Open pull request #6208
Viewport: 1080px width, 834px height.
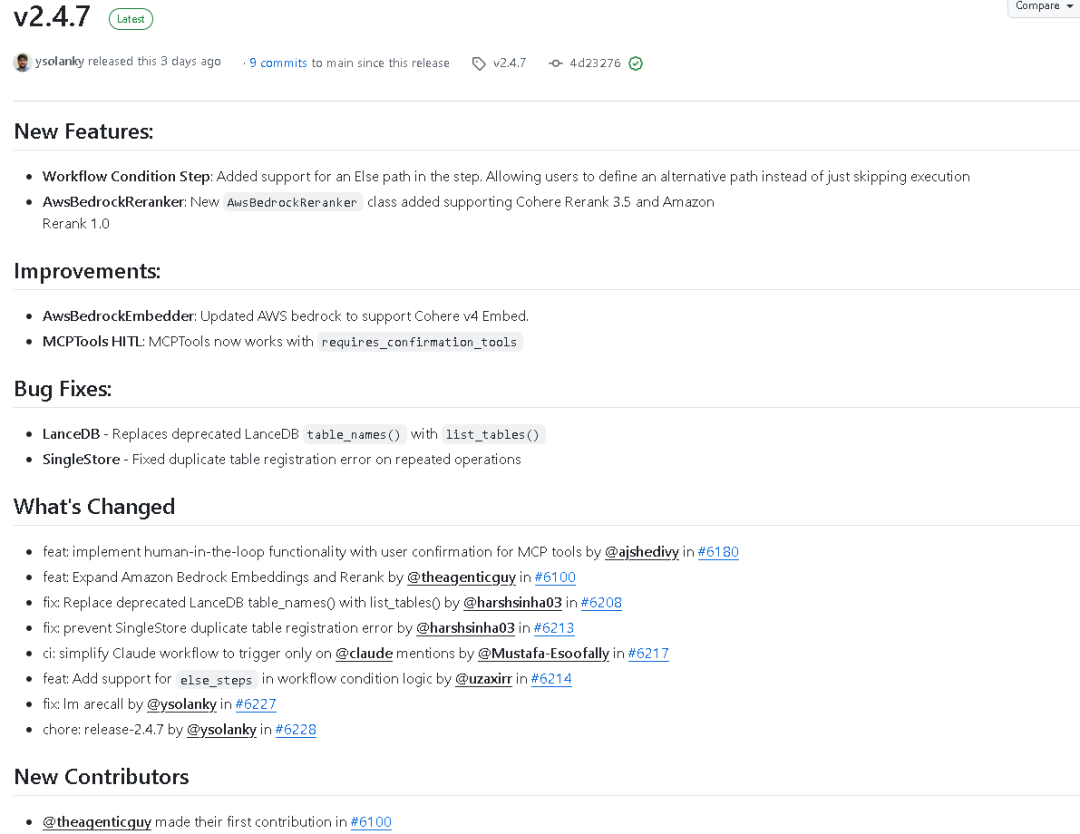coord(601,603)
